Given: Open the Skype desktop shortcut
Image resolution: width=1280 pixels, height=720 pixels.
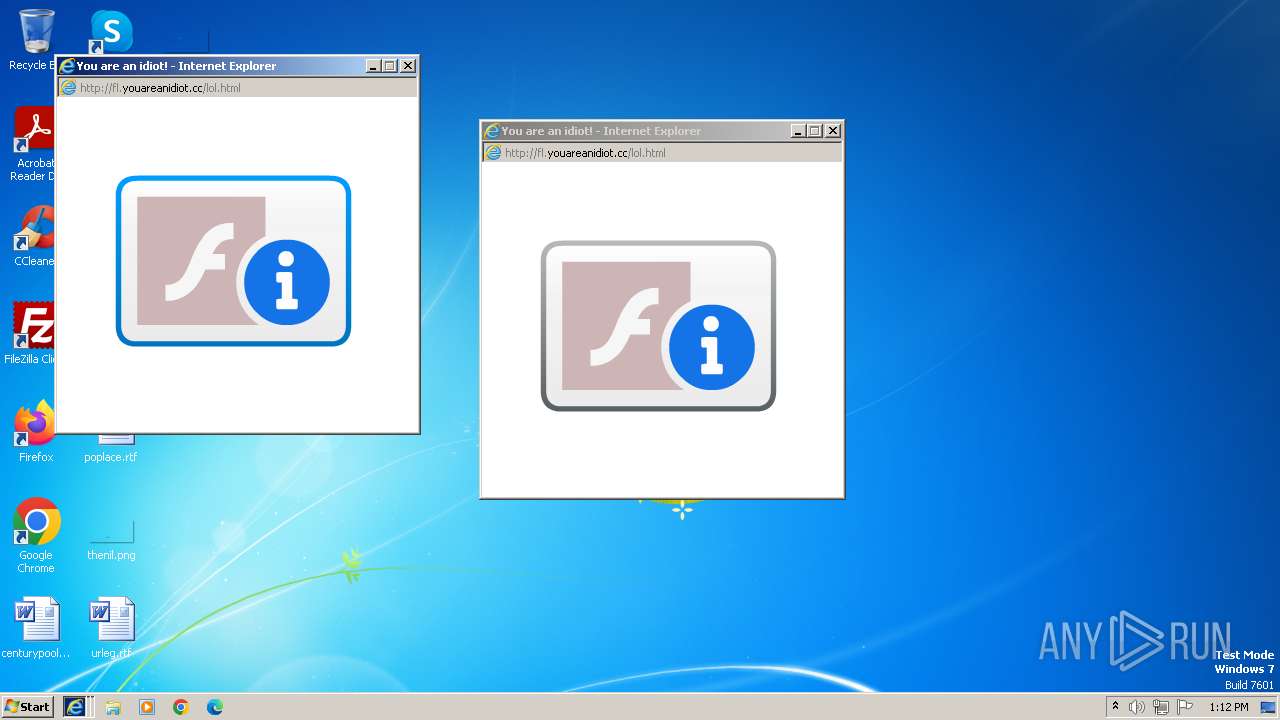Looking at the screenshot, I should [111, 32].
